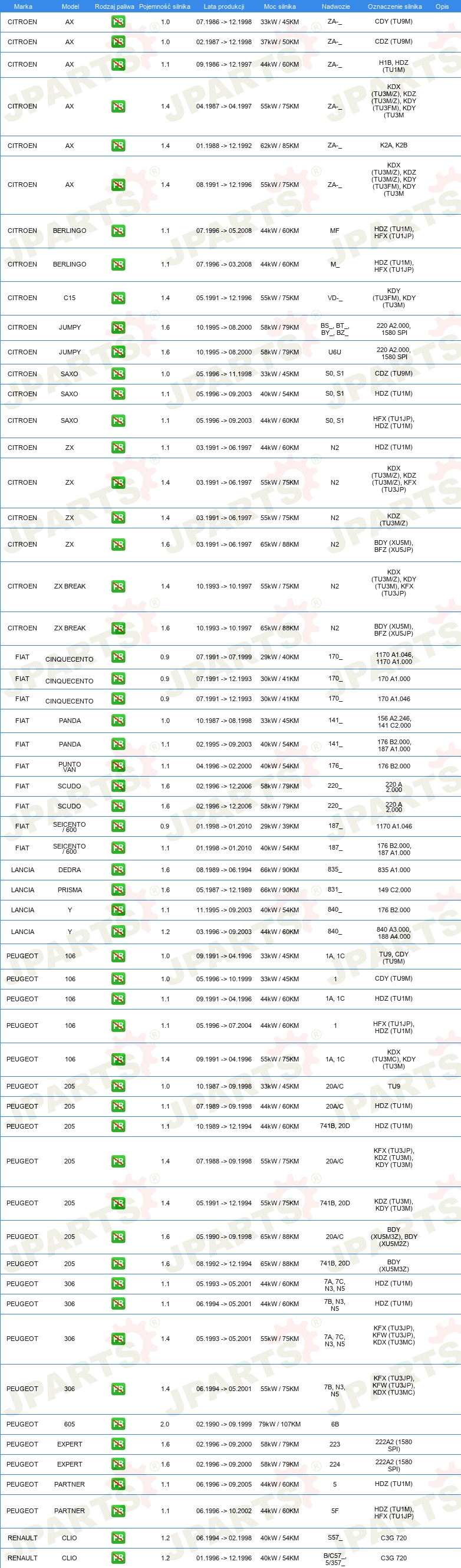Click the fuel icon in the Saxo 1.0 row

coord(118,374)
